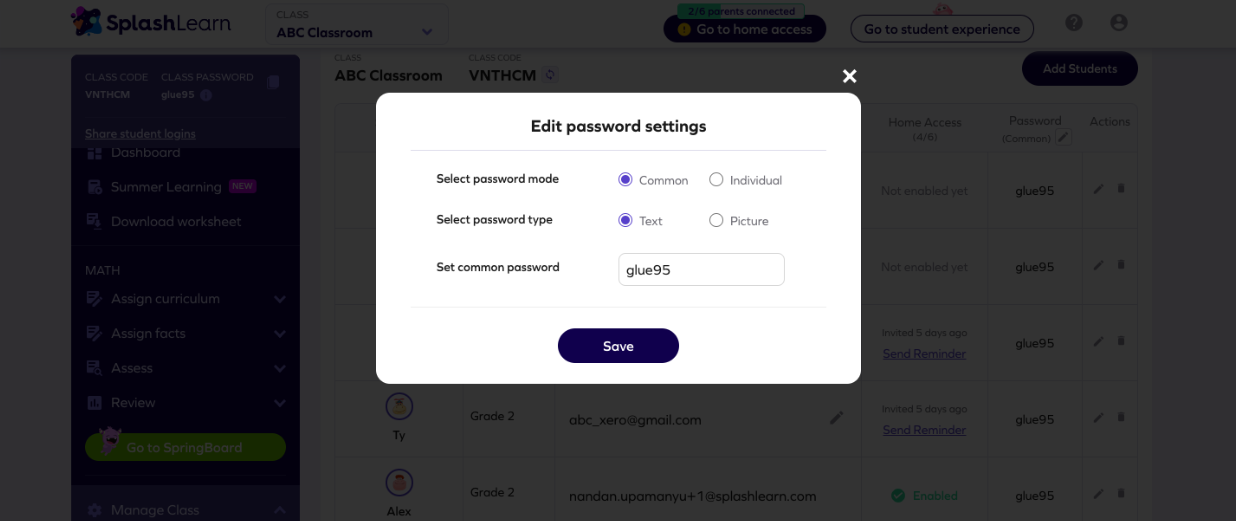Click the SplashLearn logo
Viewport: 1236px width, 521px height.
[150, 22]
